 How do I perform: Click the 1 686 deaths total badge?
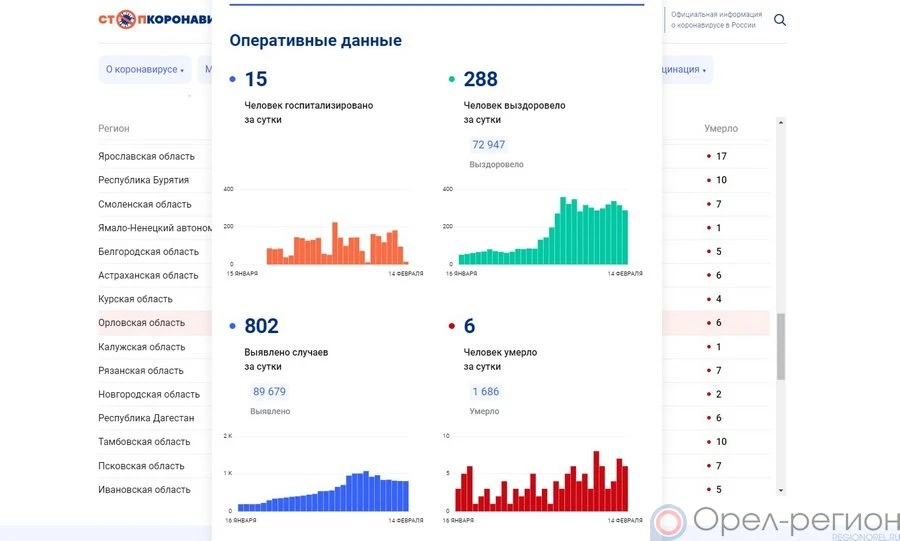click(485, 392)
